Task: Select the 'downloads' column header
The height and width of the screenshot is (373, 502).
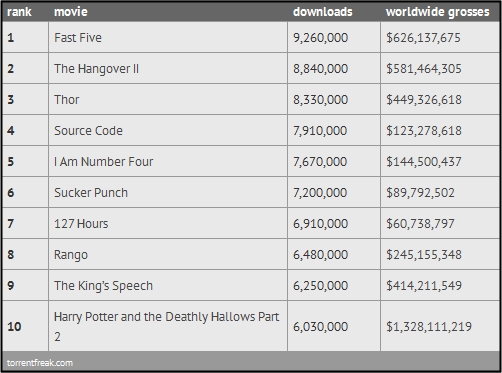Action: tap(322, 12)
